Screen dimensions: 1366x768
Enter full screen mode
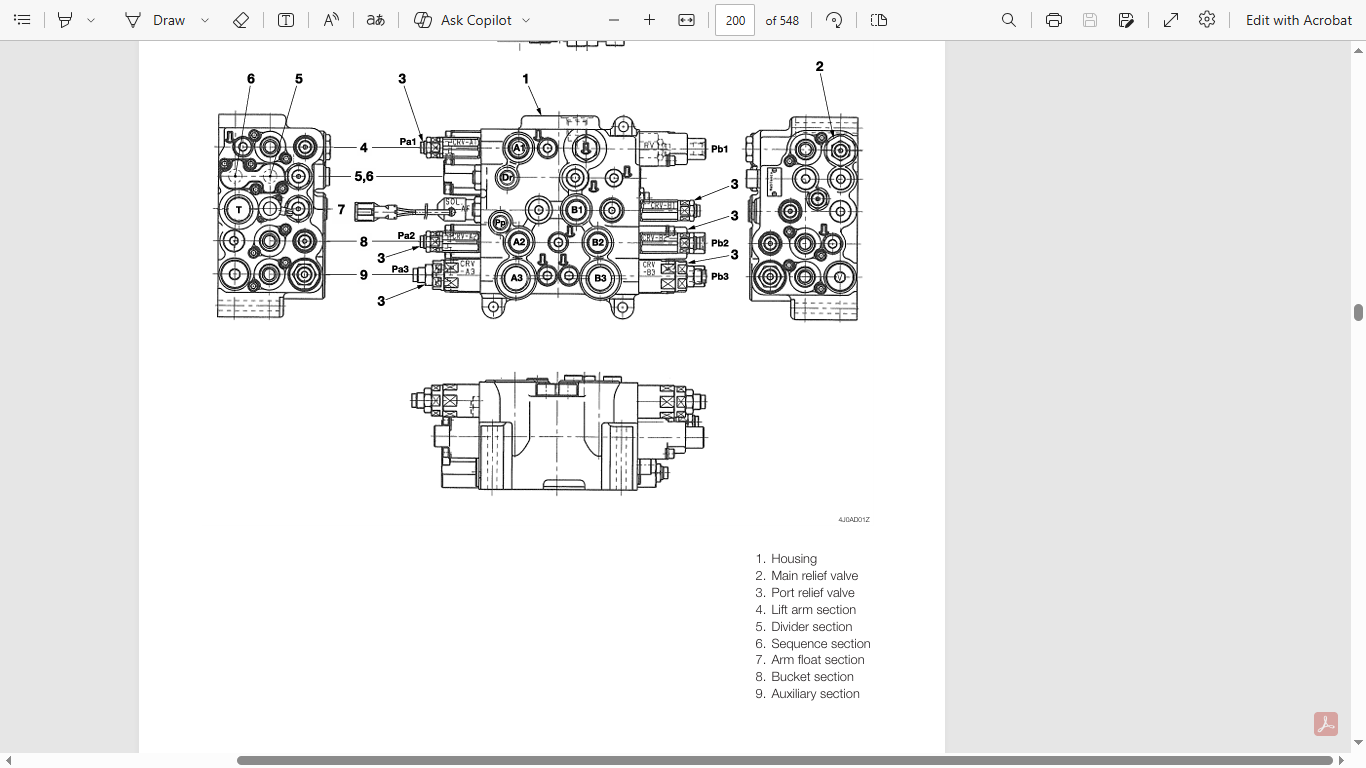pos(1171,20)
